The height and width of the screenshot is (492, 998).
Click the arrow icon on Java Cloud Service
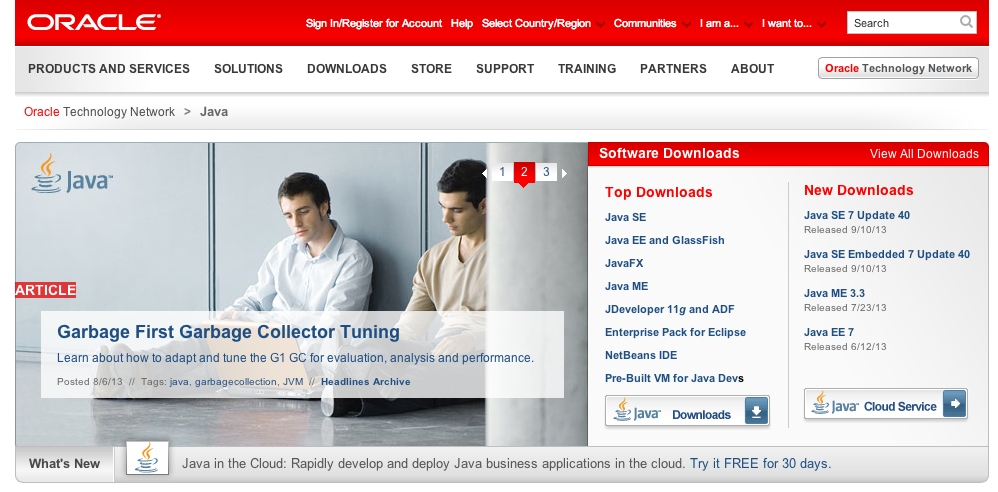point(954,404)
